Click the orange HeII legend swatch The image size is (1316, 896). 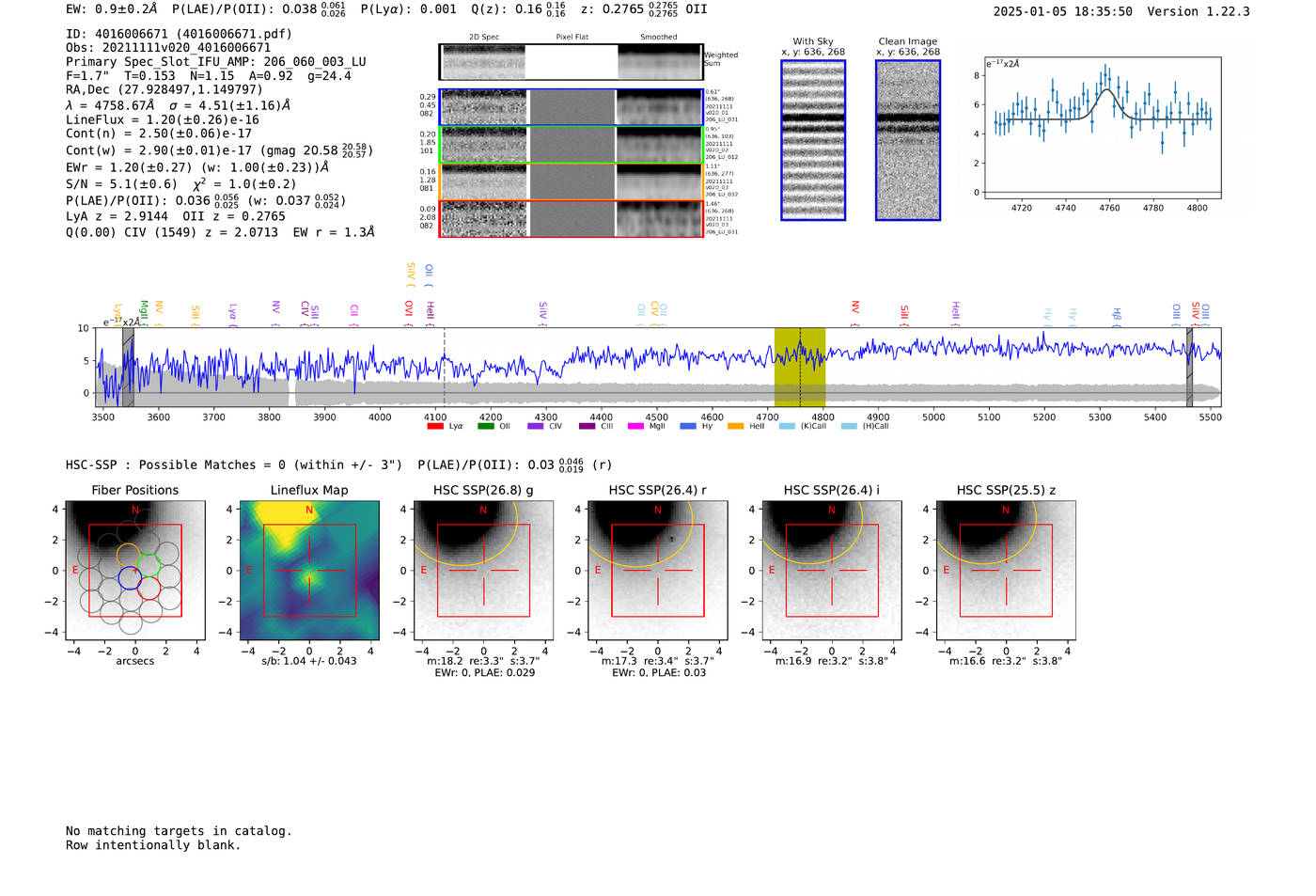pos(735,427)
